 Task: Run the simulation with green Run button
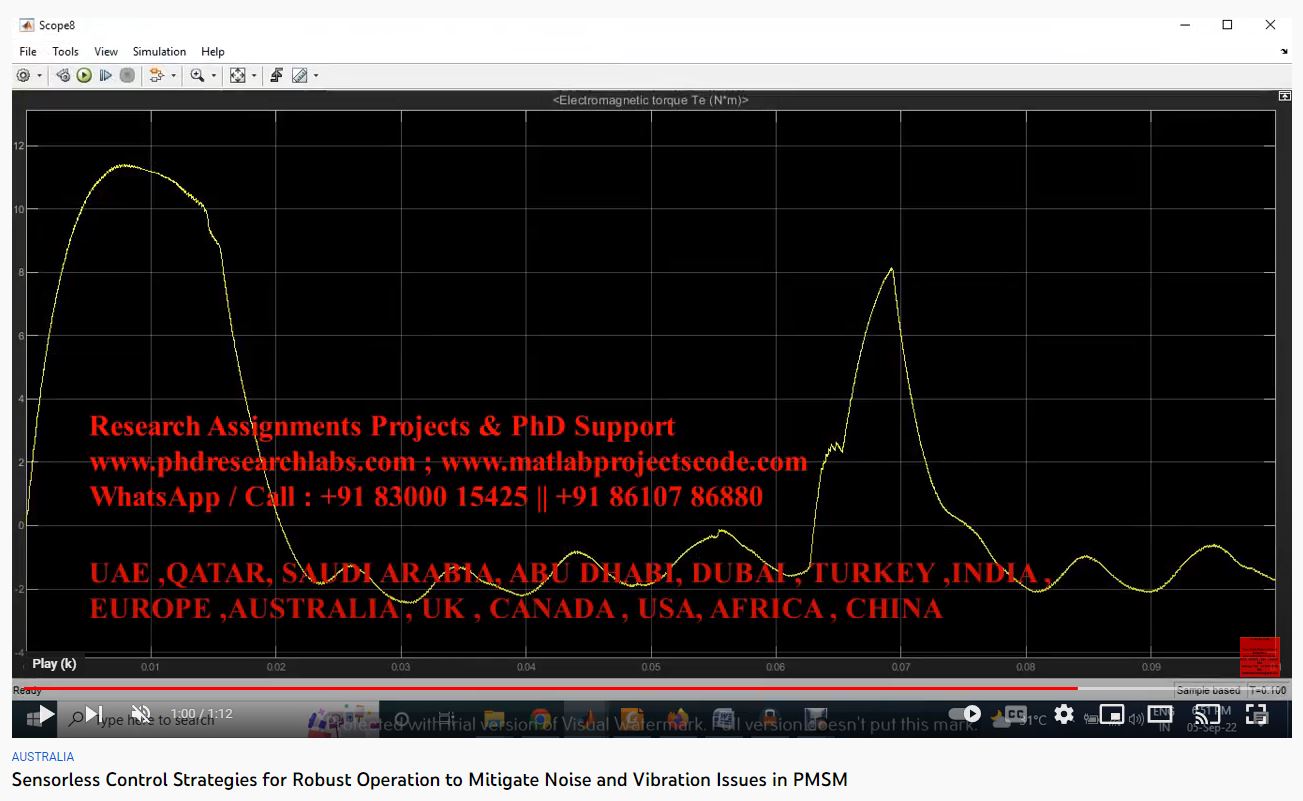[84, 75]
